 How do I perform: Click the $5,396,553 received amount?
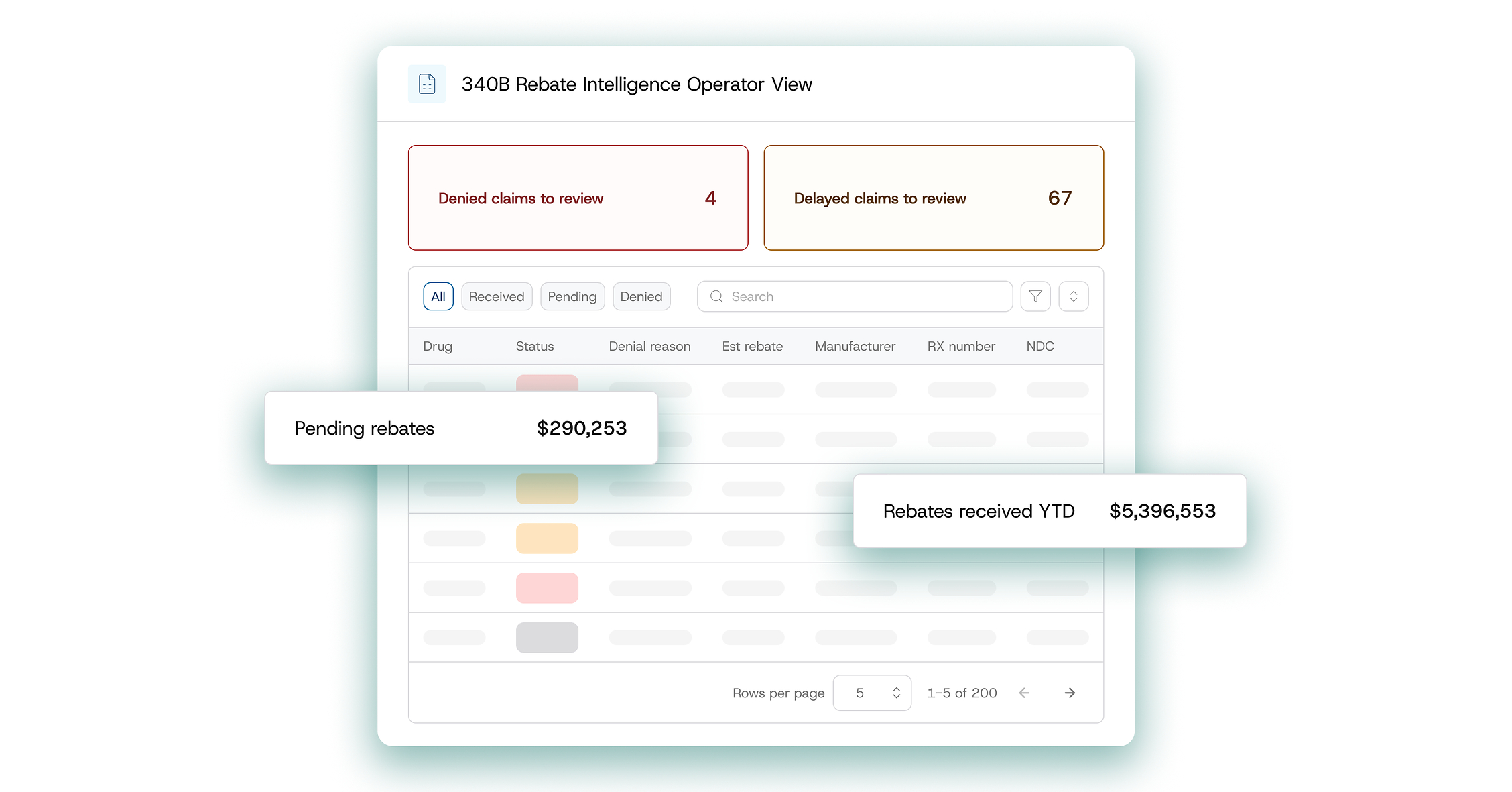(1162, 511)
